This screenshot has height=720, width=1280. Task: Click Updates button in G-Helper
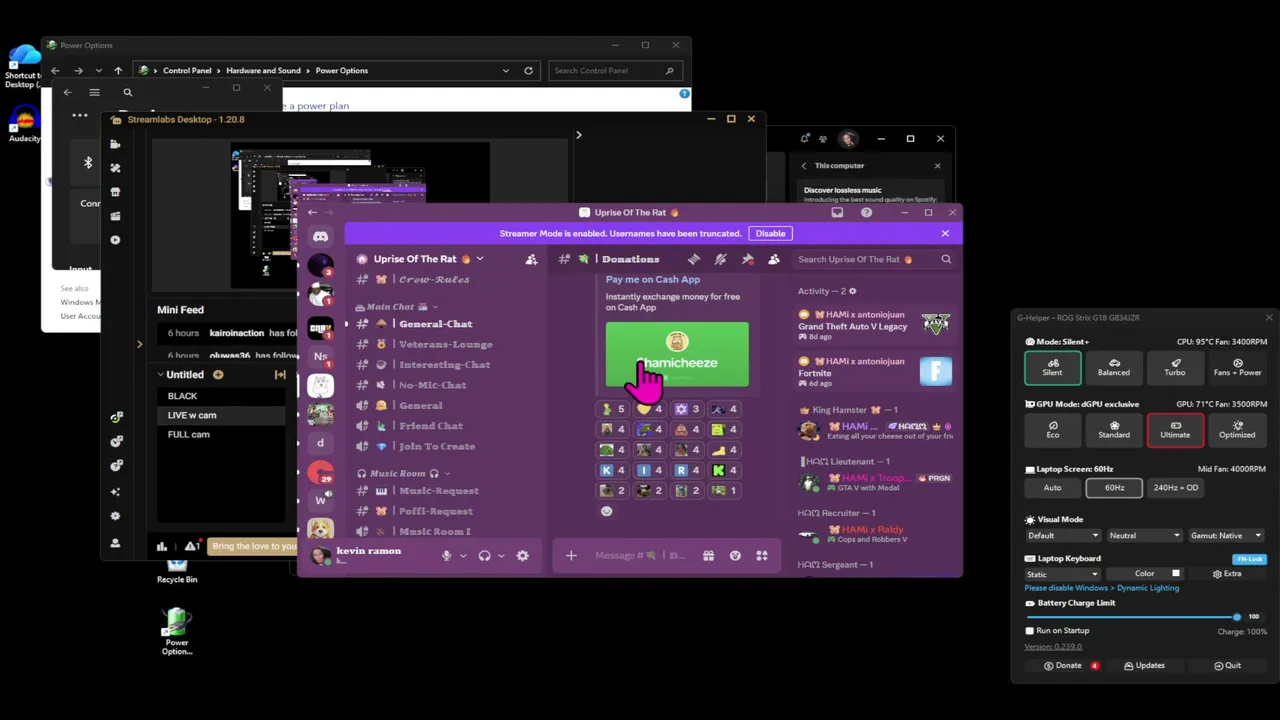click(1143, 666)
